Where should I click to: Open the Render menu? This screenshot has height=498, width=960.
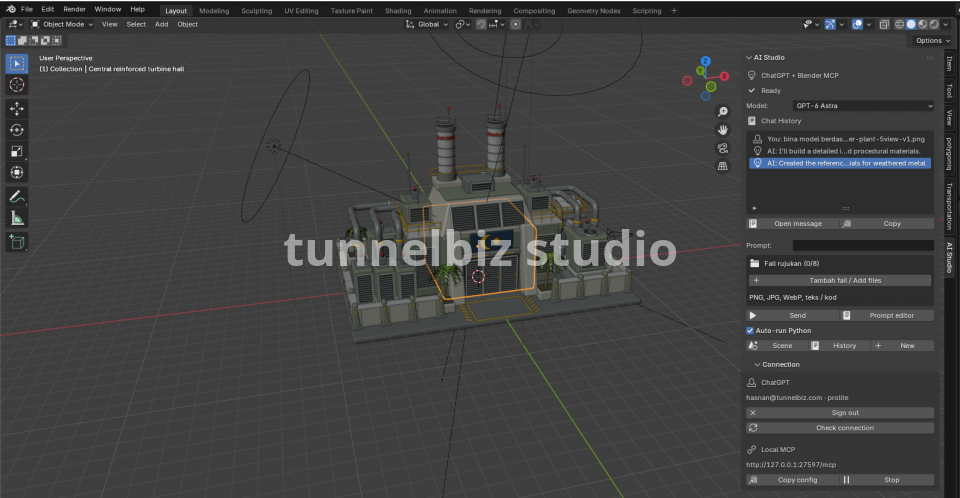point(75,9)
